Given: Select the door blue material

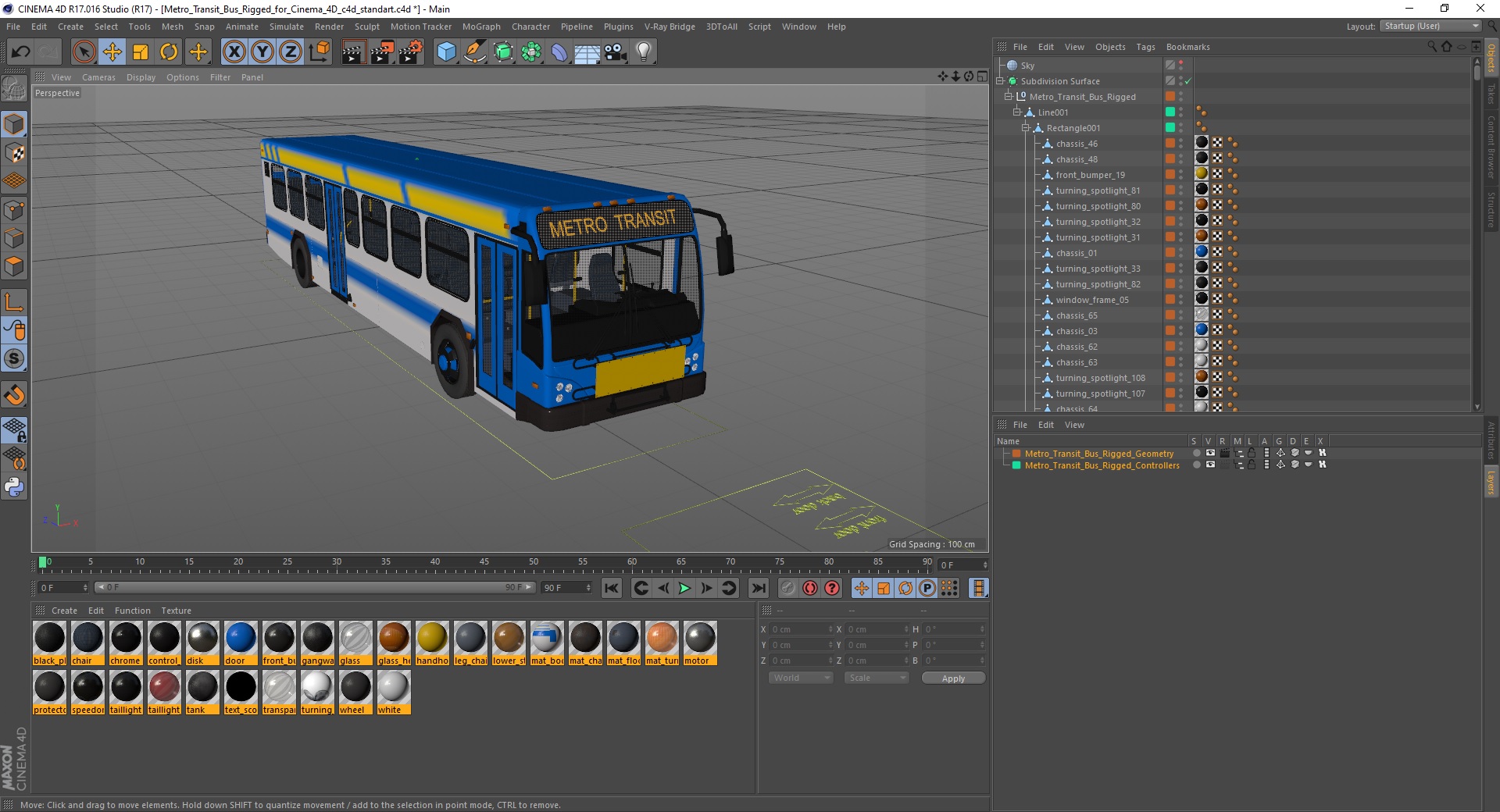Looking at the screenshot, I should (x=241, y=643).
